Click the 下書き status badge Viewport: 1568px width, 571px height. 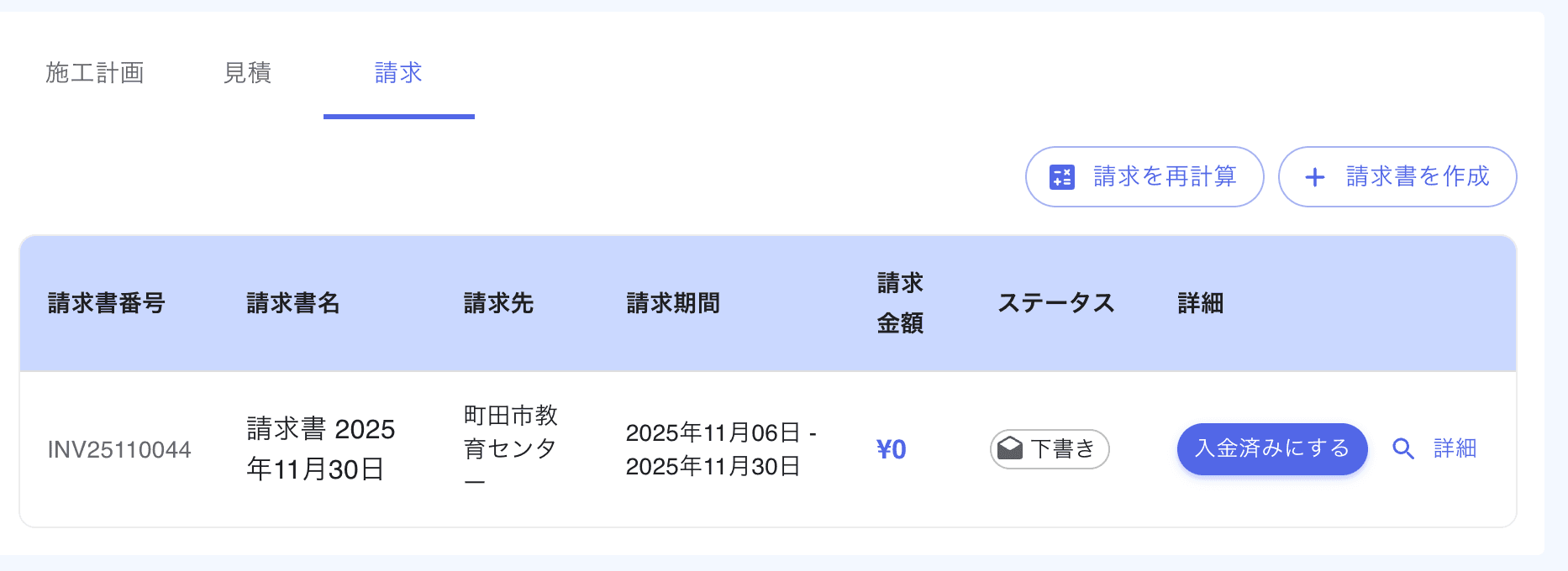click(1049, 448)
